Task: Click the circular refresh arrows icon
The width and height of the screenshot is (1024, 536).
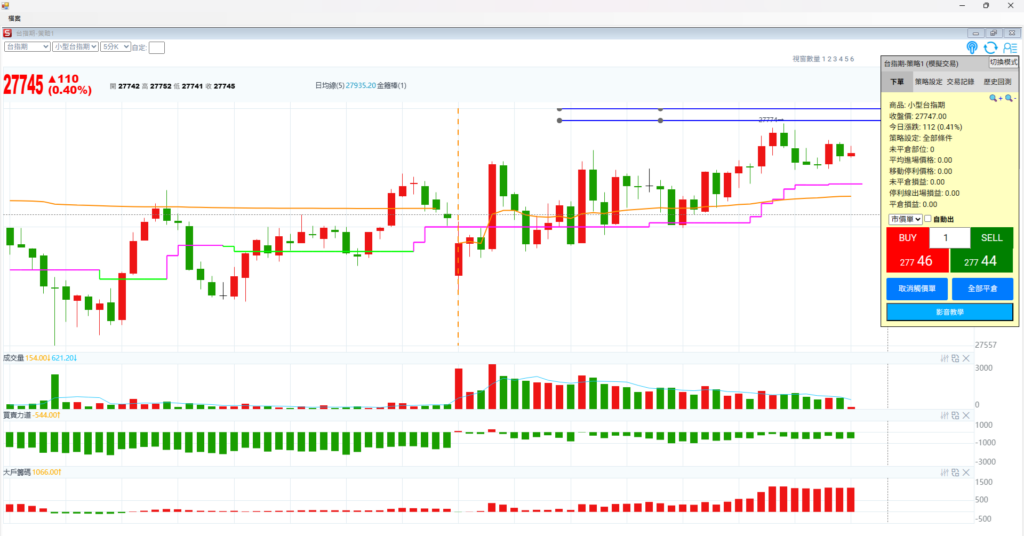Action: (x=990, y=47)
